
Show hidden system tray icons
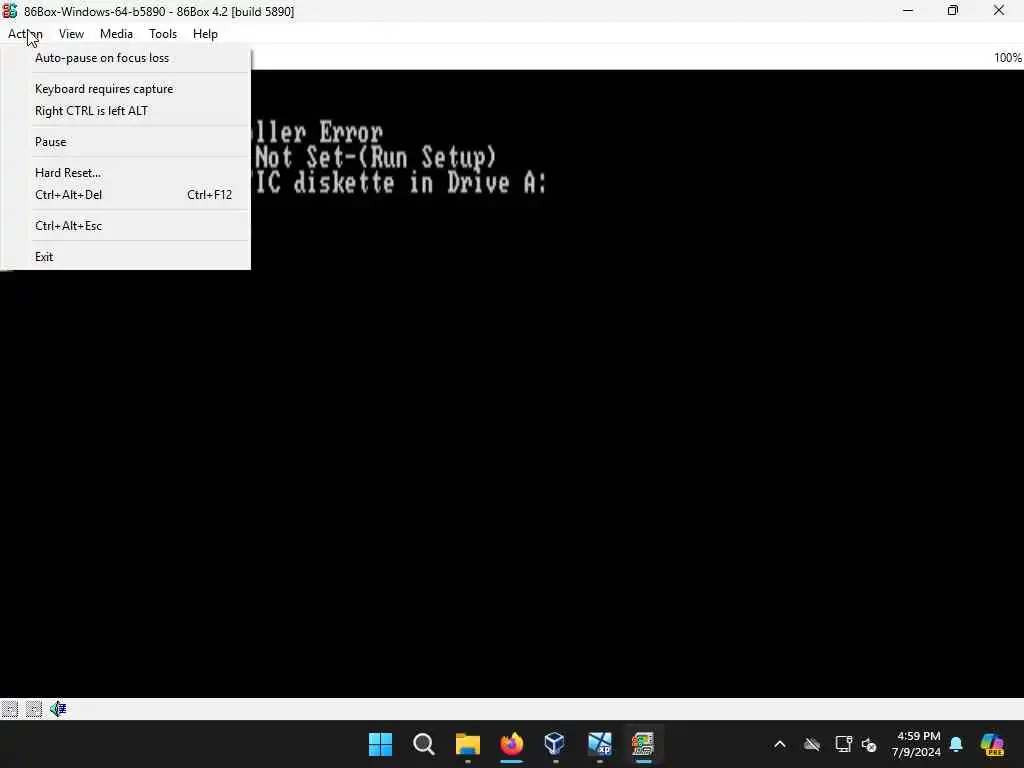click(780, 744)
